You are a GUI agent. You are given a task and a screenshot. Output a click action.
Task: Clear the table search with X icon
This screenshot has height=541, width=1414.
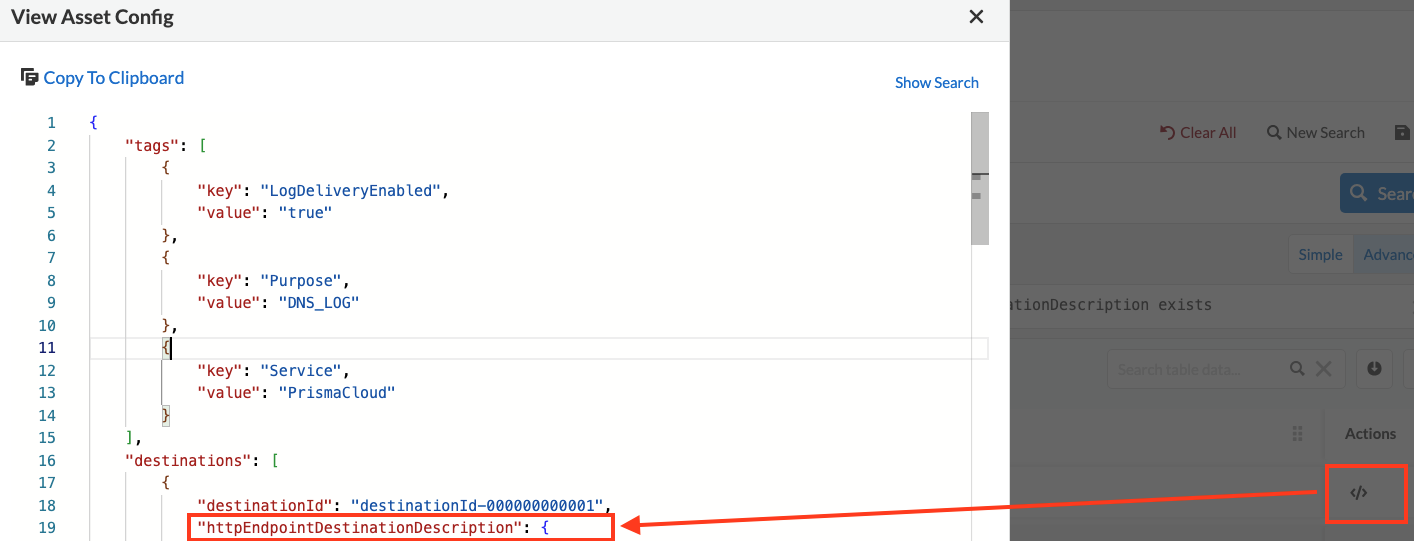1323,369
